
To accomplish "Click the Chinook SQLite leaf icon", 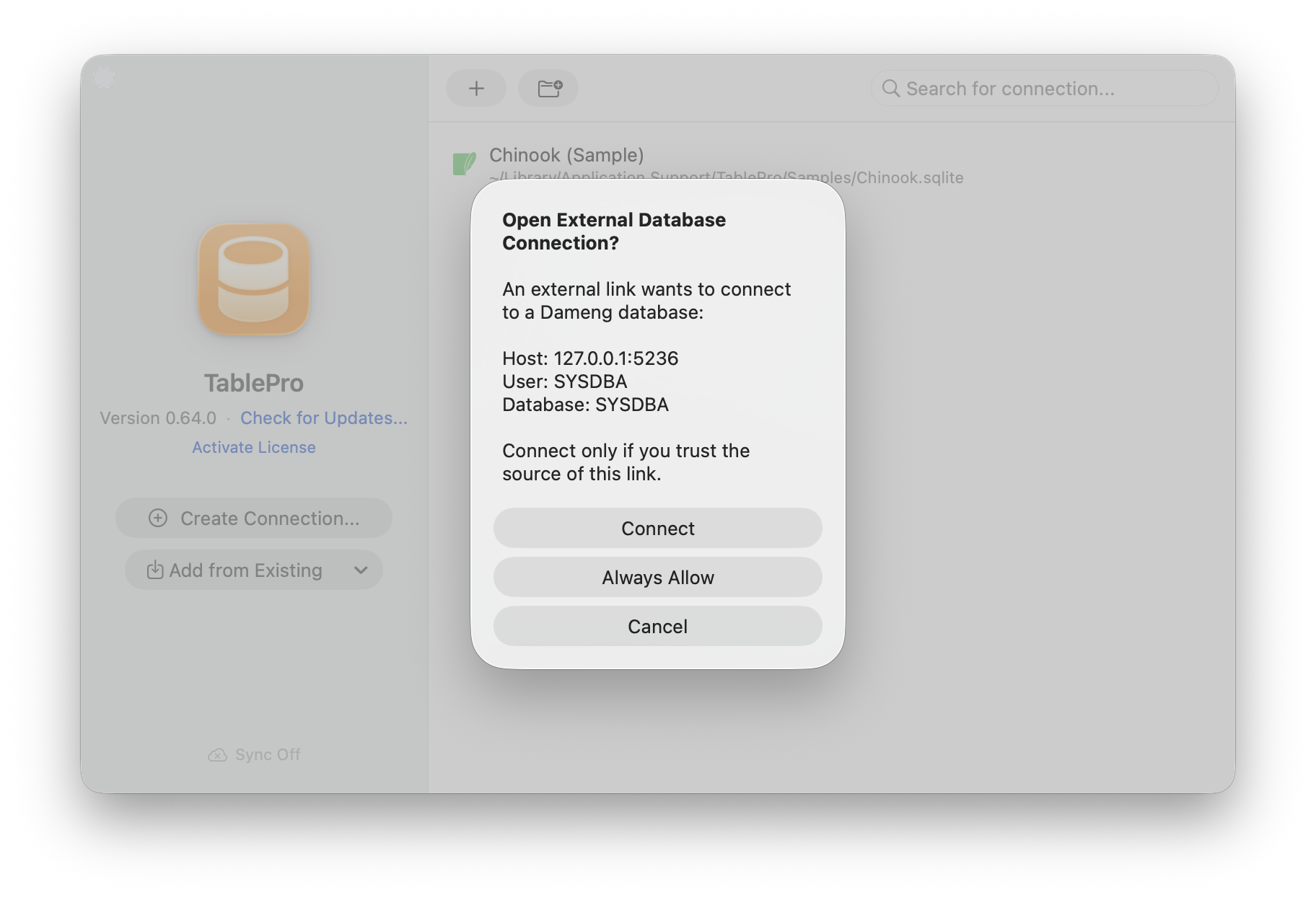I will 464,164.
